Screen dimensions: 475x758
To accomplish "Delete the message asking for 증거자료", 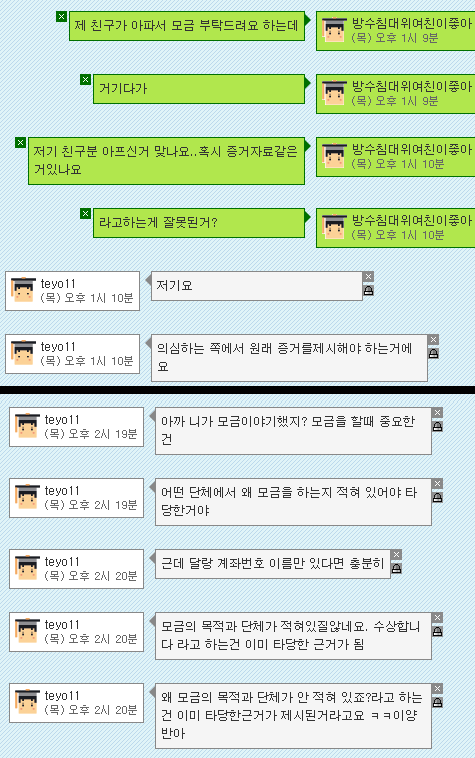I will click(20, 142).
